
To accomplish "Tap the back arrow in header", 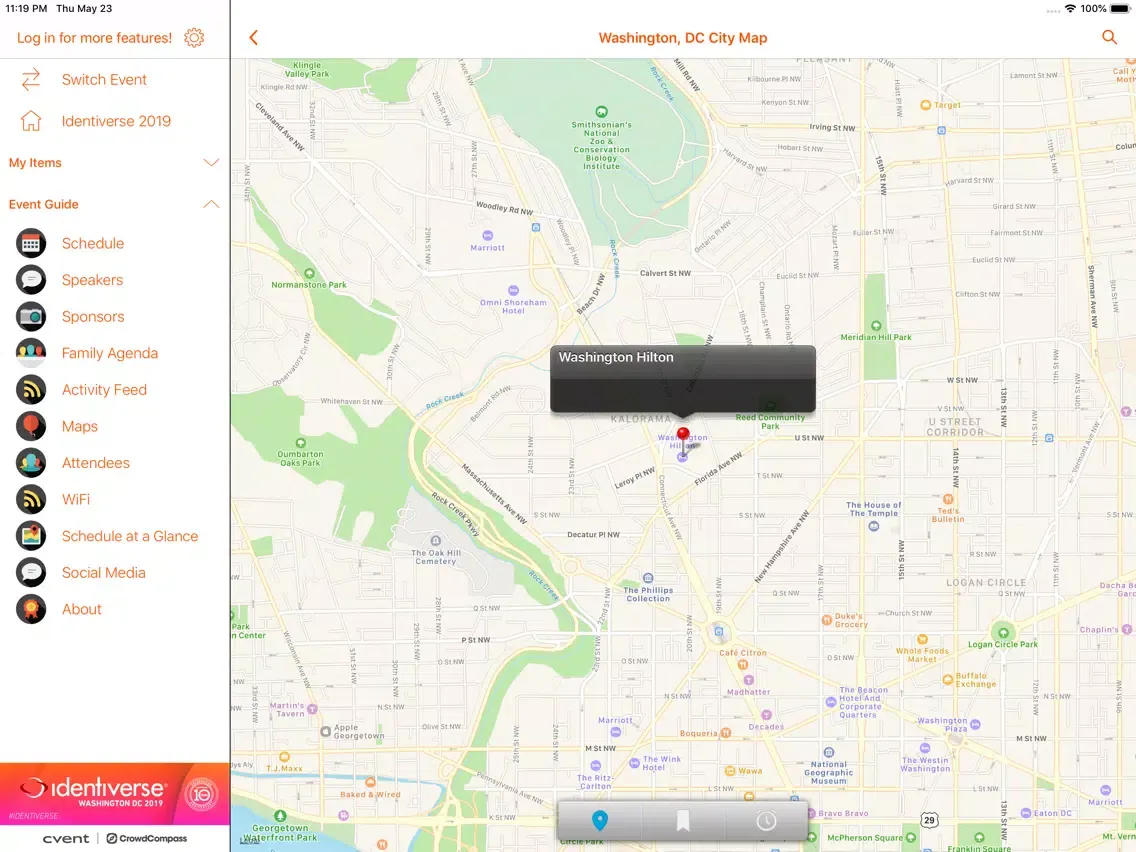I will [253, 38].
